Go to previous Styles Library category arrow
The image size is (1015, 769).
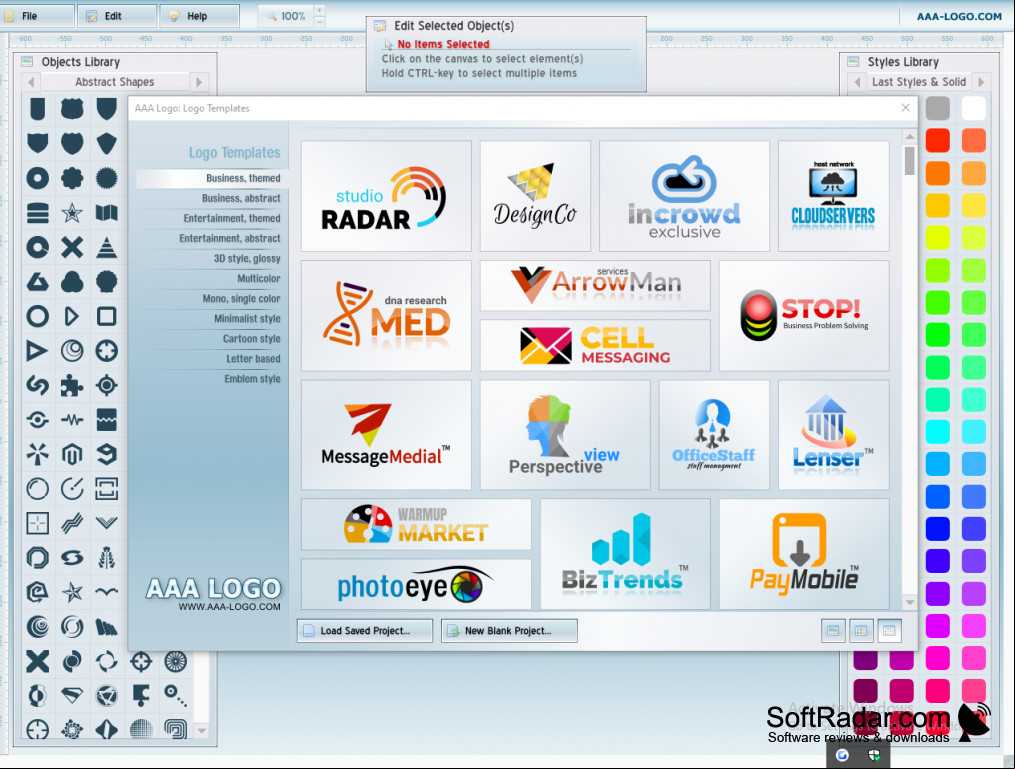(x=857, y=82)
